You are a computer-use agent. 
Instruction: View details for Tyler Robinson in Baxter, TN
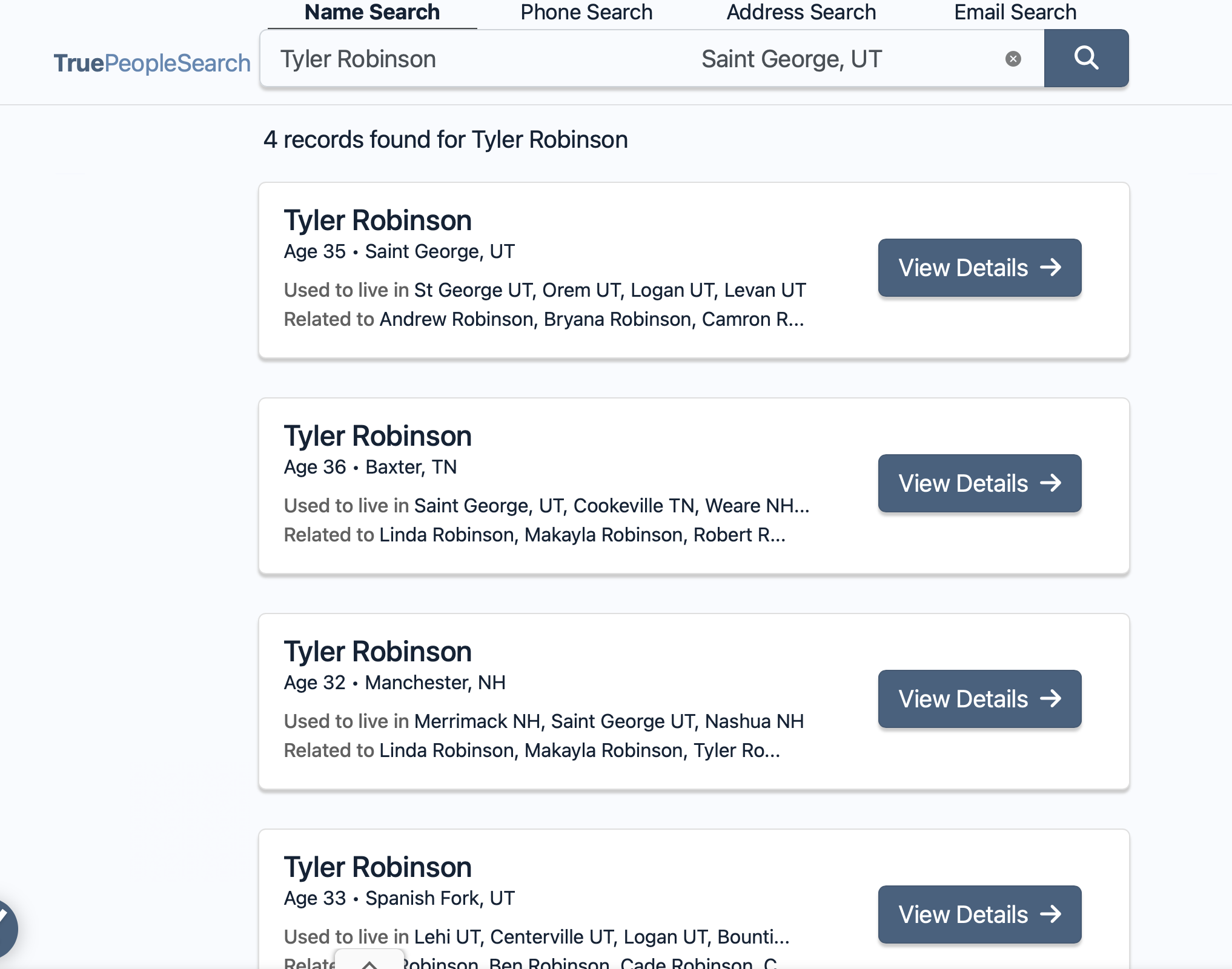coord(979,483)
